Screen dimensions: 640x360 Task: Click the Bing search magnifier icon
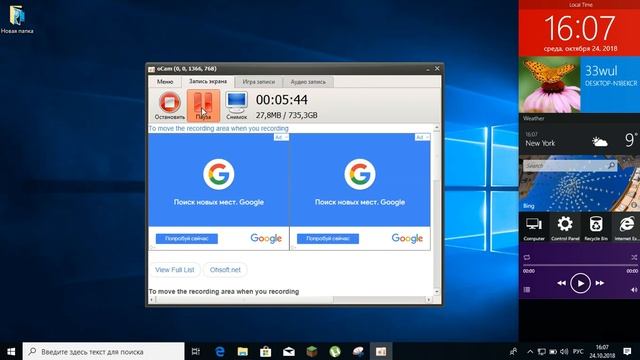tap(611, 165)
